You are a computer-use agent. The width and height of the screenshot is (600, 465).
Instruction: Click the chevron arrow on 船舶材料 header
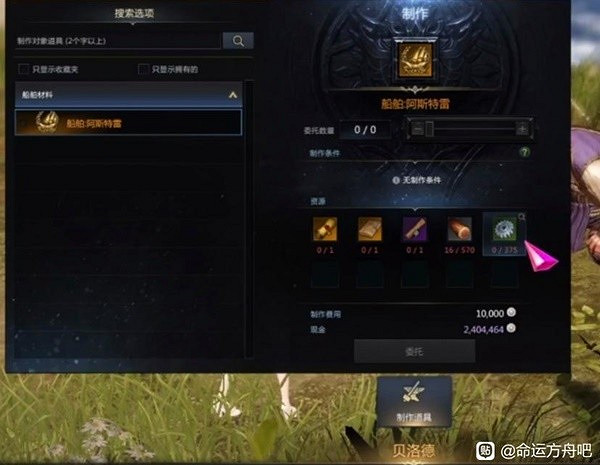coord(233,95)
